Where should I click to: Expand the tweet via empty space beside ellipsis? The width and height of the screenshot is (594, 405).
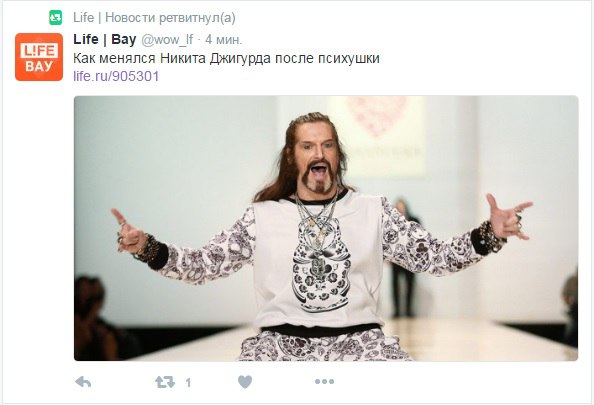[x=455, y=382]
